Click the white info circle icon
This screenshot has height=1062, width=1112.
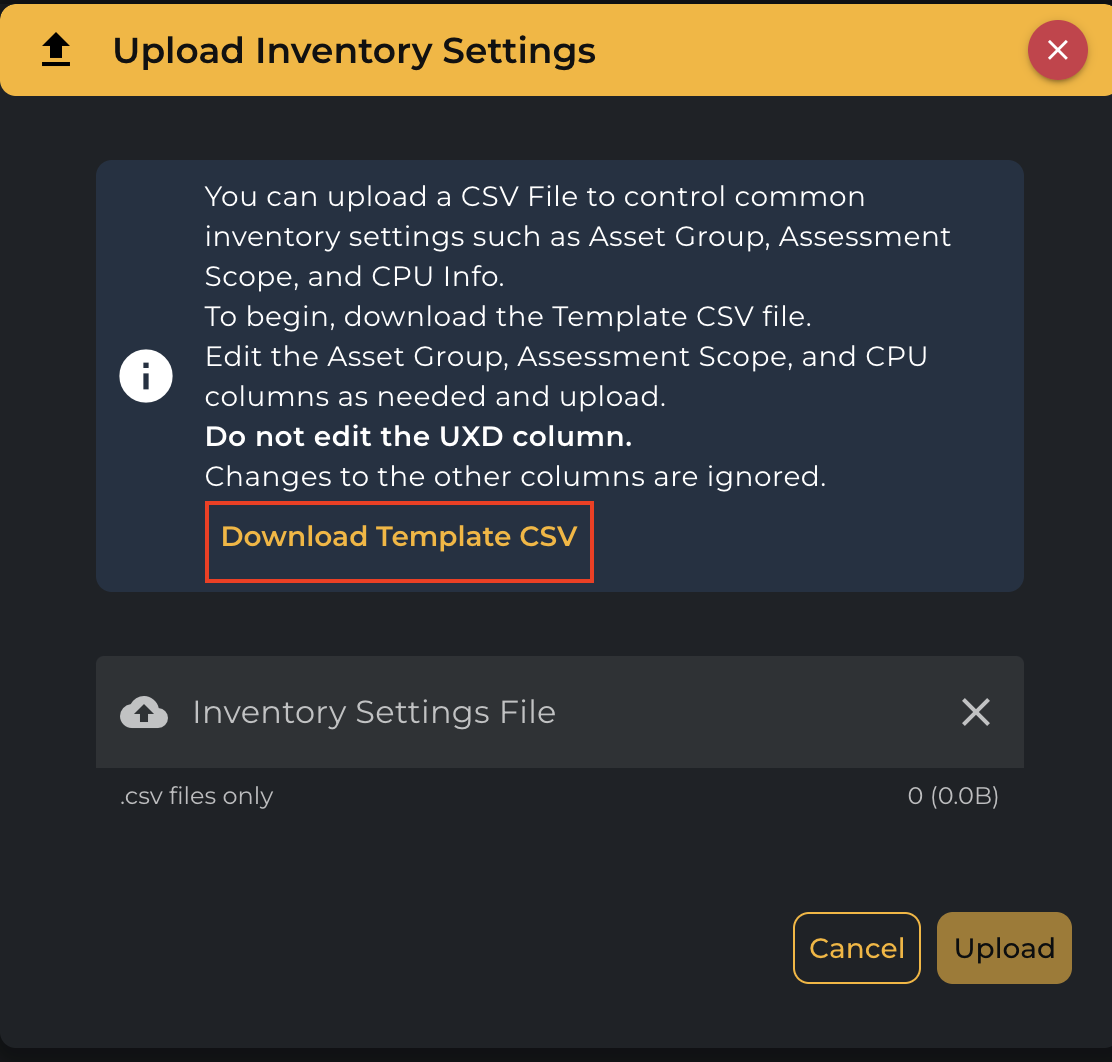(146, 377)
